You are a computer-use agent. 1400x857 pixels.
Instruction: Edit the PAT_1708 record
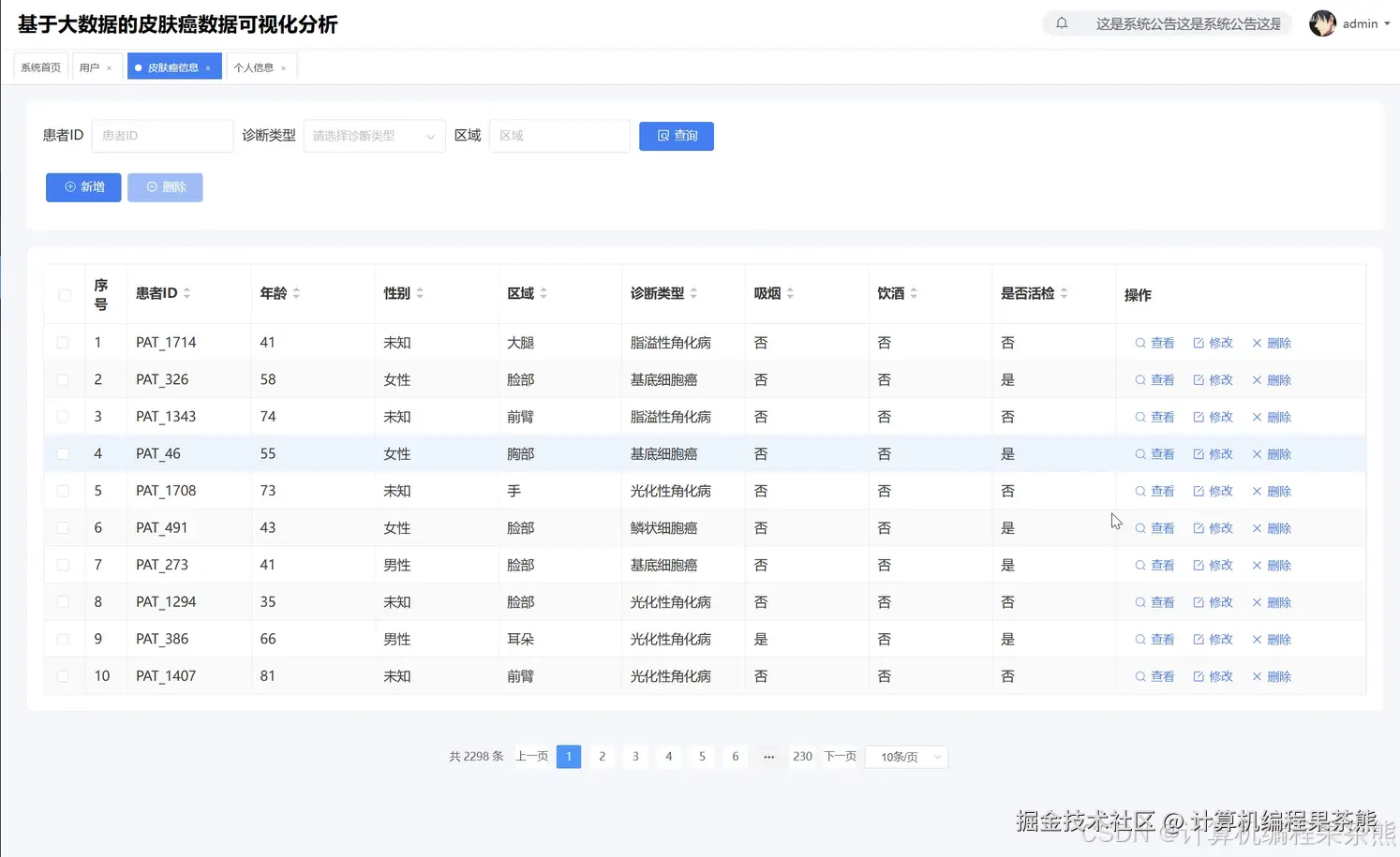pos(1213,491)
